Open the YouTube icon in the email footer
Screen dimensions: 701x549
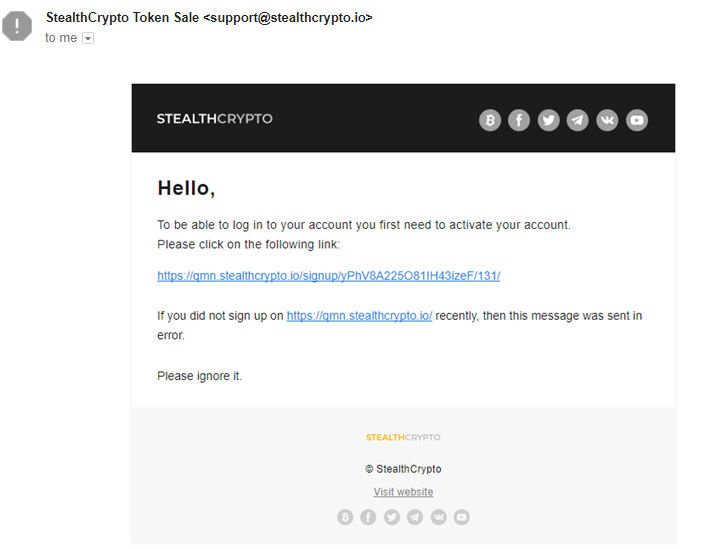tap(461, 517)
